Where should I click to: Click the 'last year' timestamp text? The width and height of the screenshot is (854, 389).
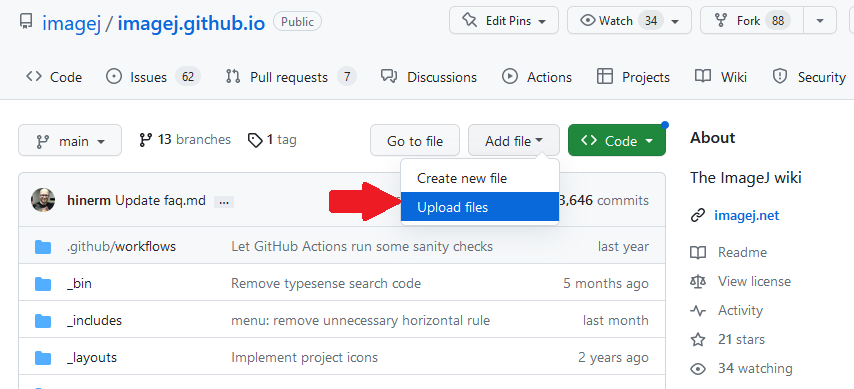pos(623,246)
